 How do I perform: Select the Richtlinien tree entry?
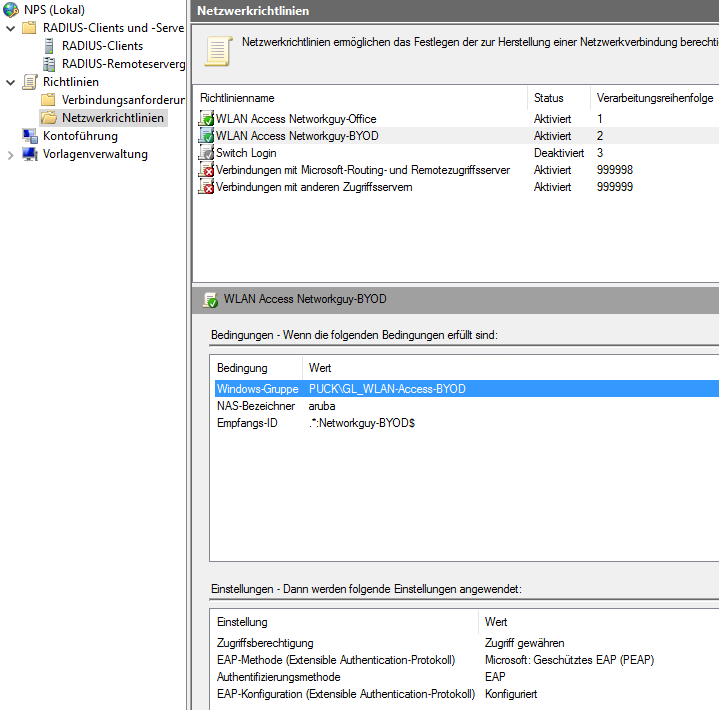71,82
